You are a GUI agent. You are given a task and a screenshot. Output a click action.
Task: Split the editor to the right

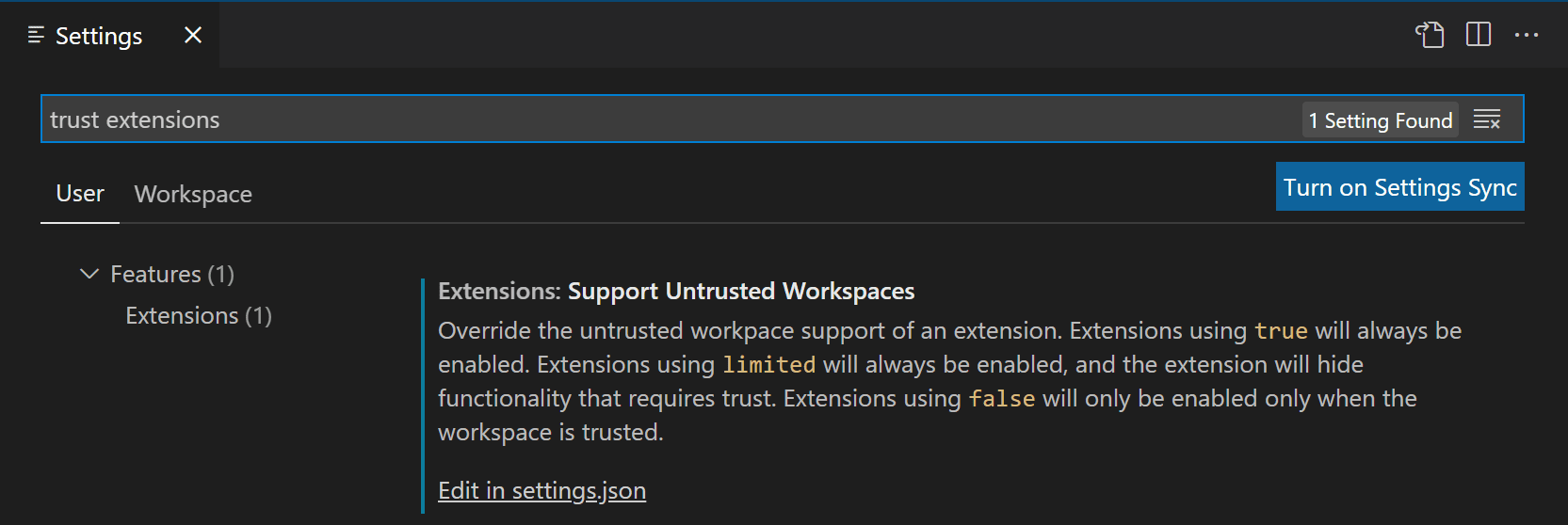coord(1479,35)
